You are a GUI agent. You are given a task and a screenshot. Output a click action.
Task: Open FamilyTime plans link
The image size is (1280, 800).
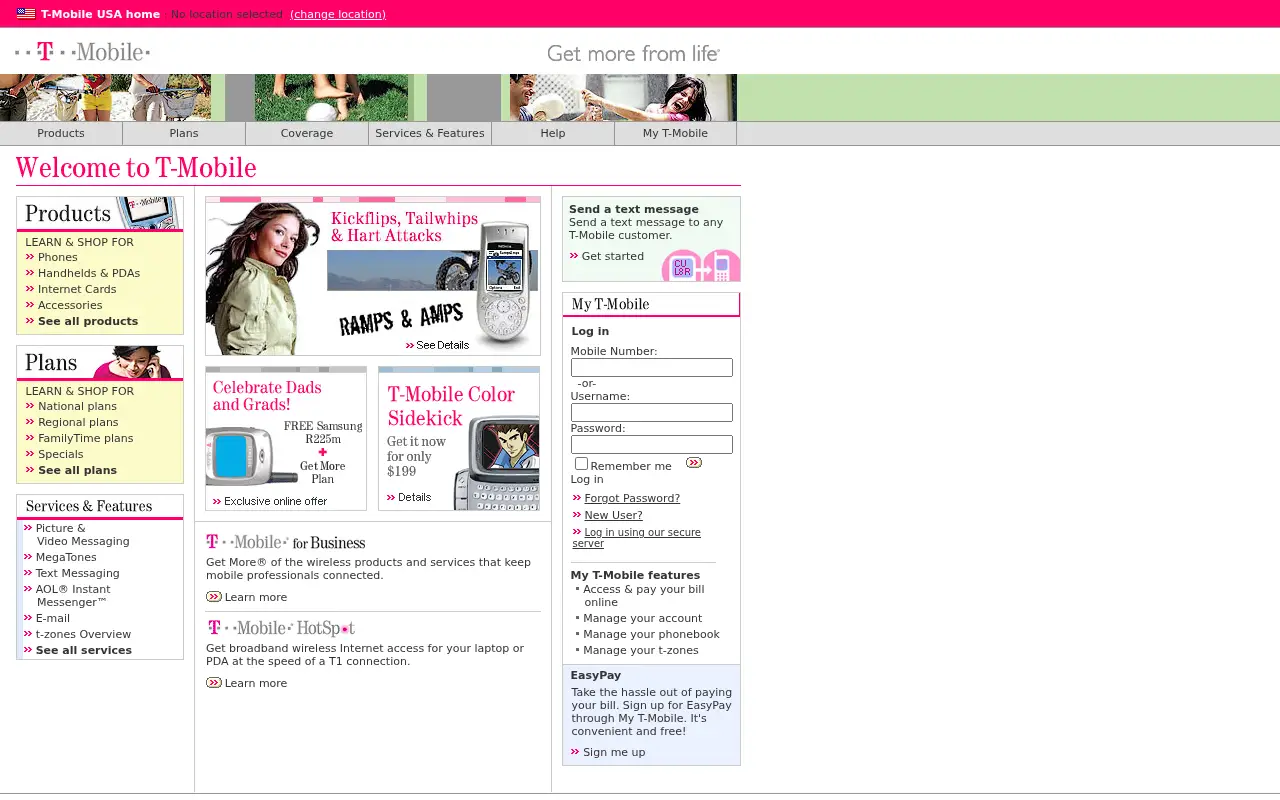pyautogui.click(x=85, y=438)
